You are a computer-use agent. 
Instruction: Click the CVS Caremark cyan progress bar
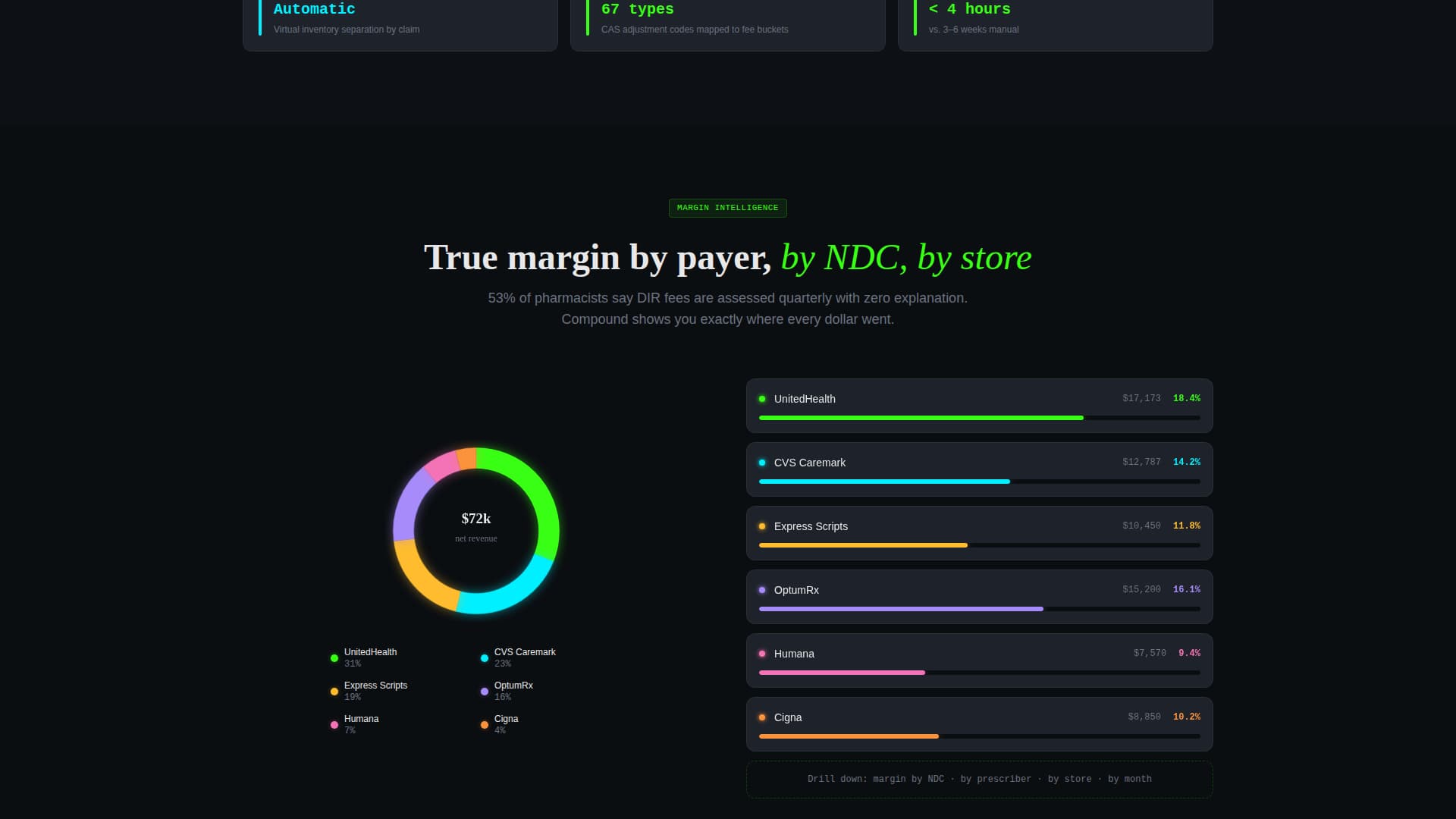point(884,482)
